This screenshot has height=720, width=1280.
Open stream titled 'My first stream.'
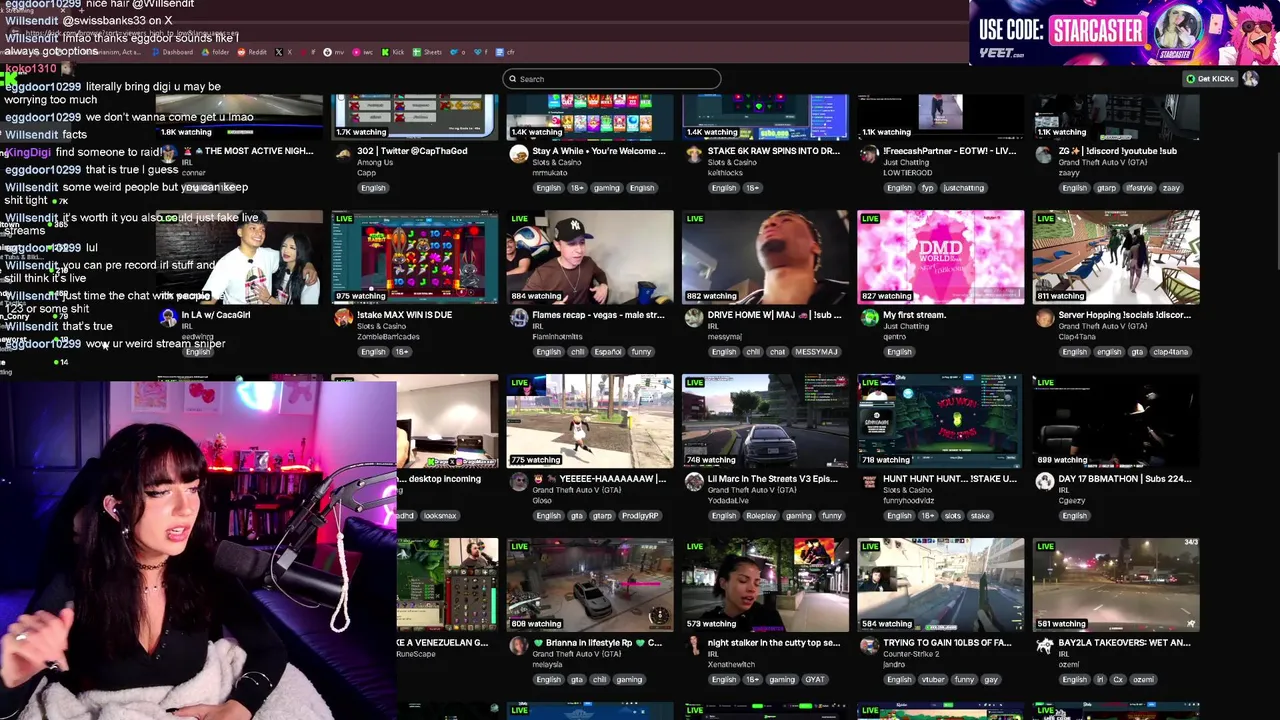point(914,315)
